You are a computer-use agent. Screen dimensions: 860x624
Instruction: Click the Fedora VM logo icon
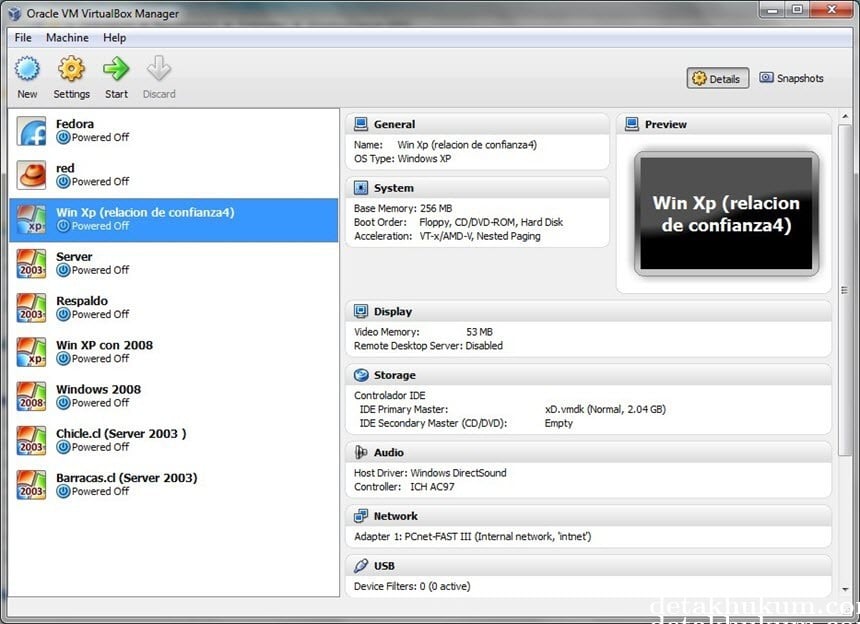[31, 131]
